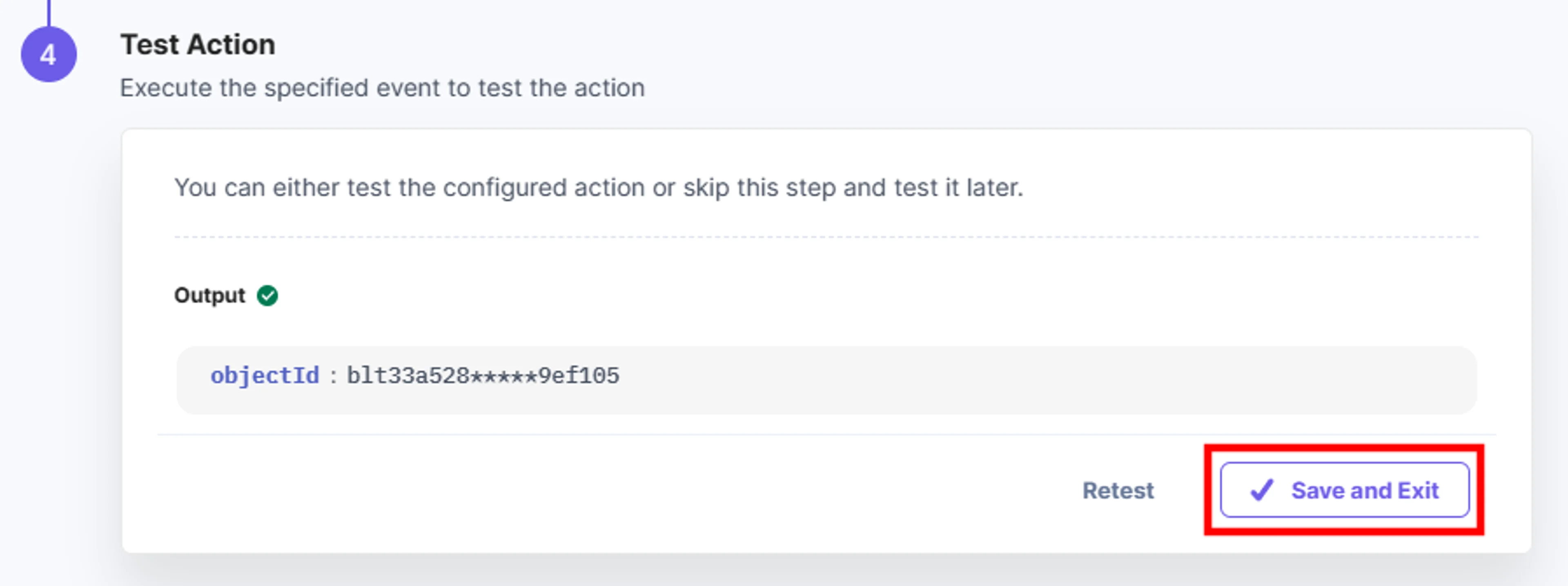This screenshot has height=586, width=1568.
Task: Click the 'Execute the specified event' description
Action: [382, 88]
